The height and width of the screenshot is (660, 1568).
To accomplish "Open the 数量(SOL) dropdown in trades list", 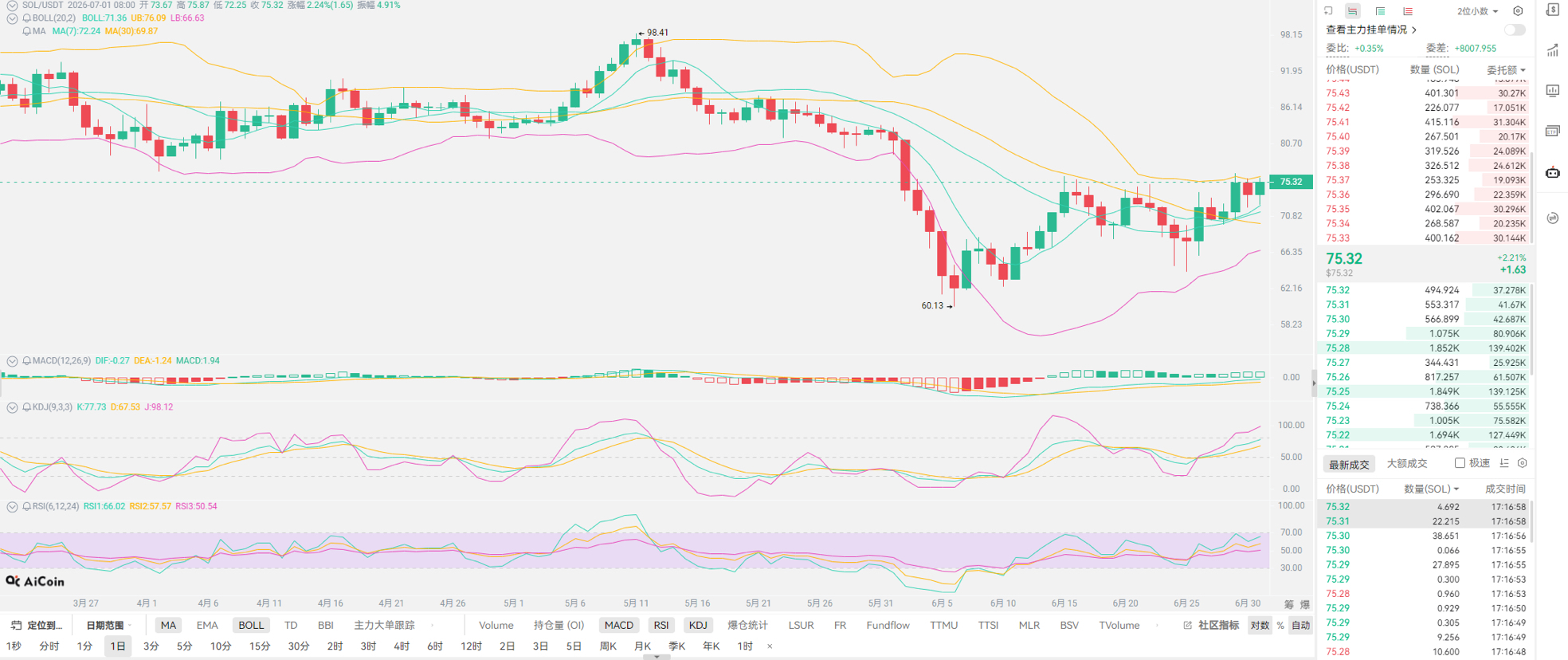I will [1432, 489].
